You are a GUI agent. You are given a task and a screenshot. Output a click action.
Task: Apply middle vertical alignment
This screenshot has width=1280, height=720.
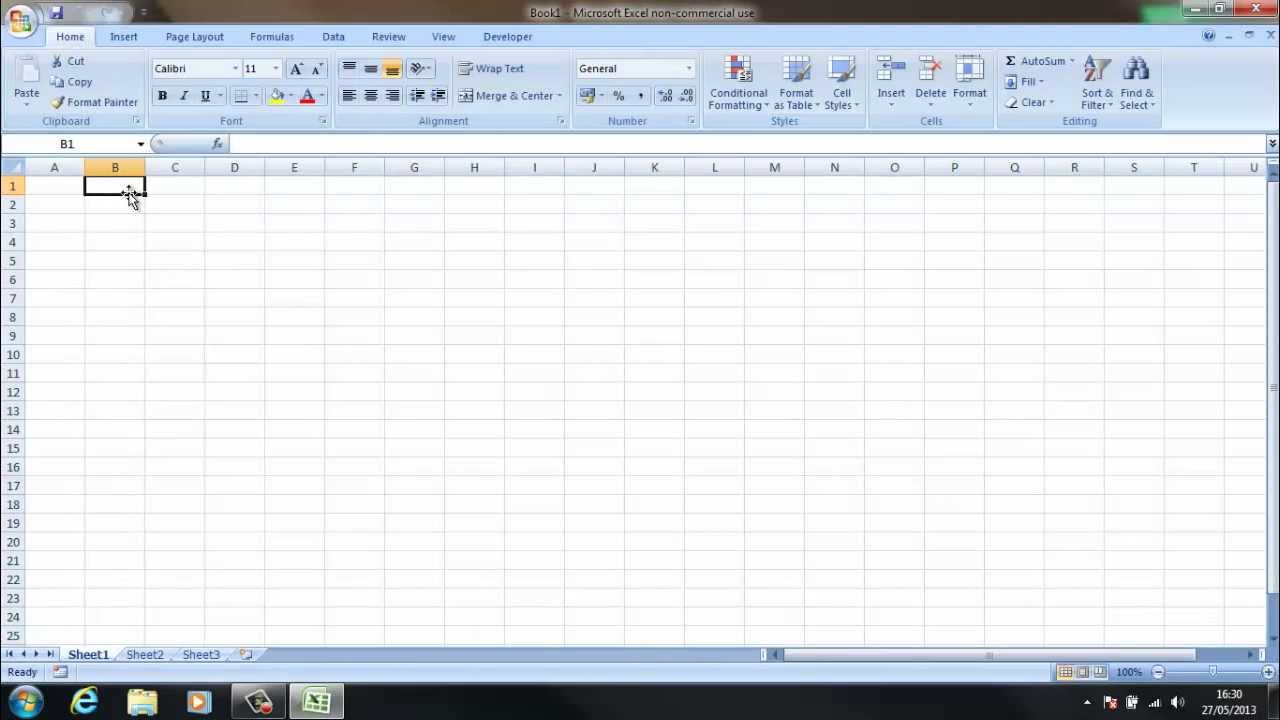[371, 69]
